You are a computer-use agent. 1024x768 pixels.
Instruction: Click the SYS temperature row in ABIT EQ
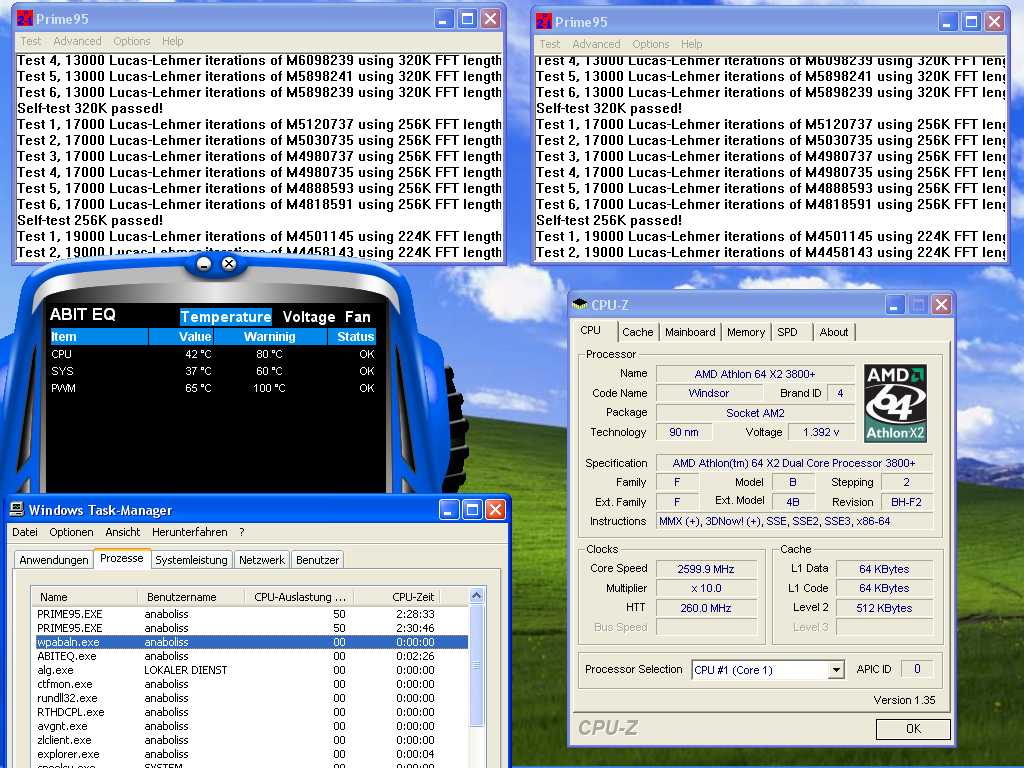pos(212,371)
